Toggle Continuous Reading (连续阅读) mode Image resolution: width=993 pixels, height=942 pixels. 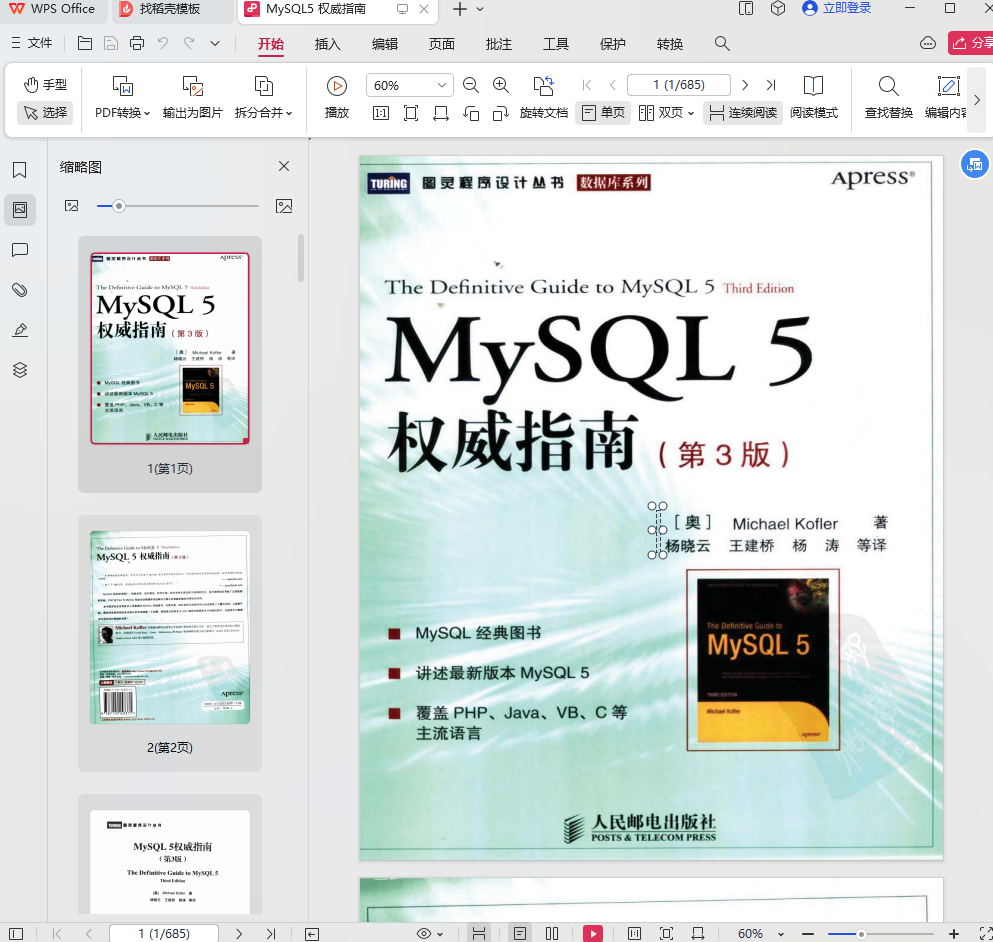[x=742, y=113]
